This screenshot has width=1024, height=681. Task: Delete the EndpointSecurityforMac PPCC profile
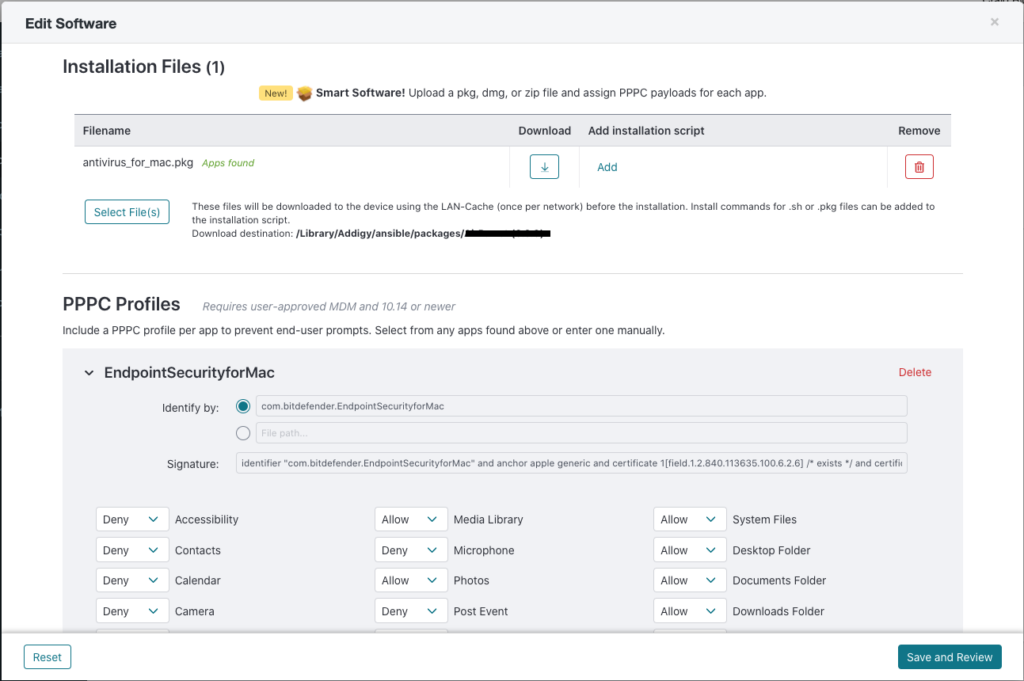tap(914, 372)
